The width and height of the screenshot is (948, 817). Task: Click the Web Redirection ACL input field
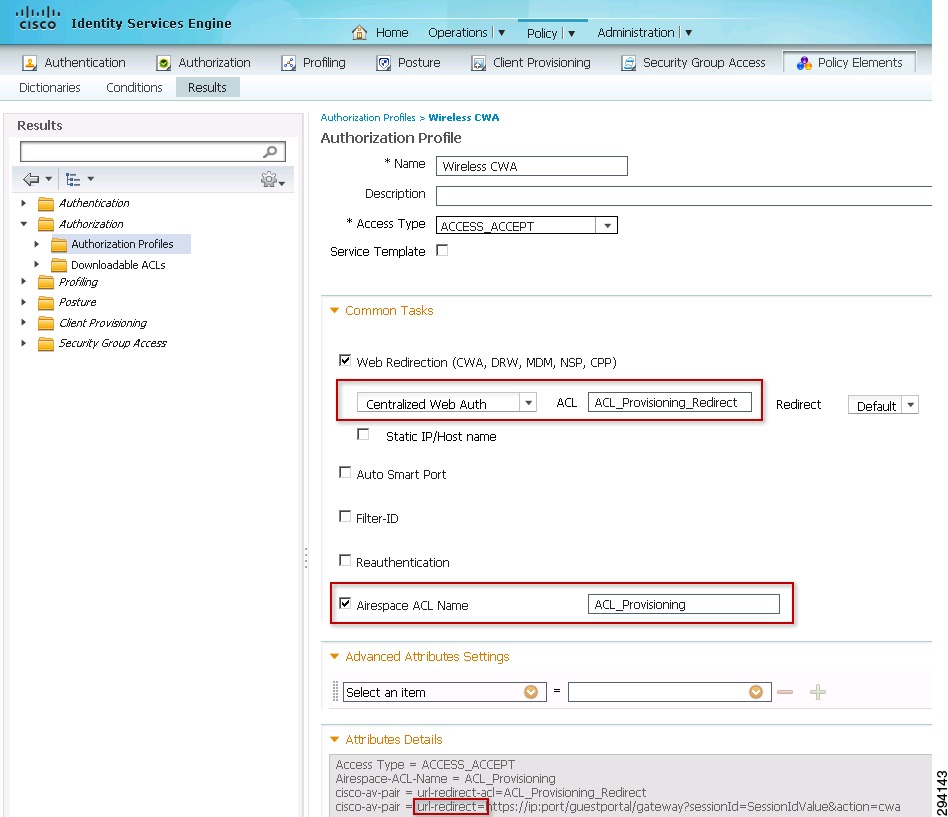click(x=669, y=402)
